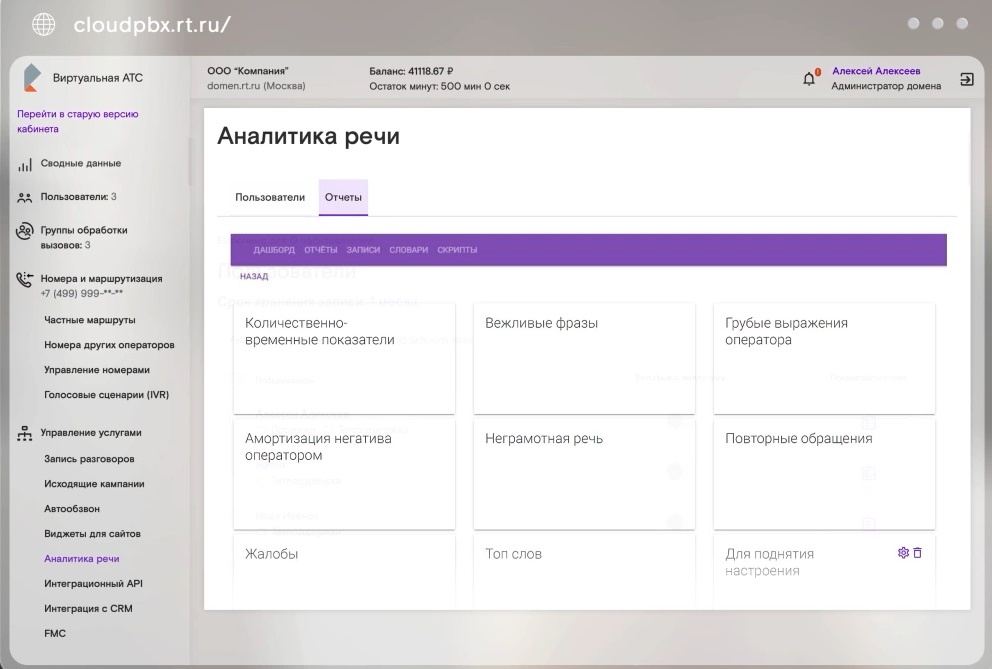Image resolution: width=992 pixels, height=669 pixels.
Task: Click the 'Сводные данные' bar chart icon
Action: [25, 165]
